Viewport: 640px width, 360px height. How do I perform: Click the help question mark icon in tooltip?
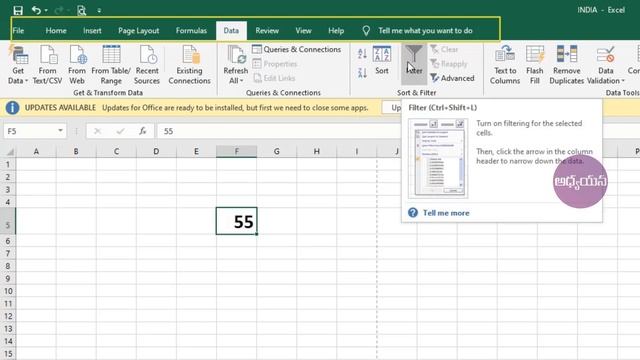pos(413,213)
